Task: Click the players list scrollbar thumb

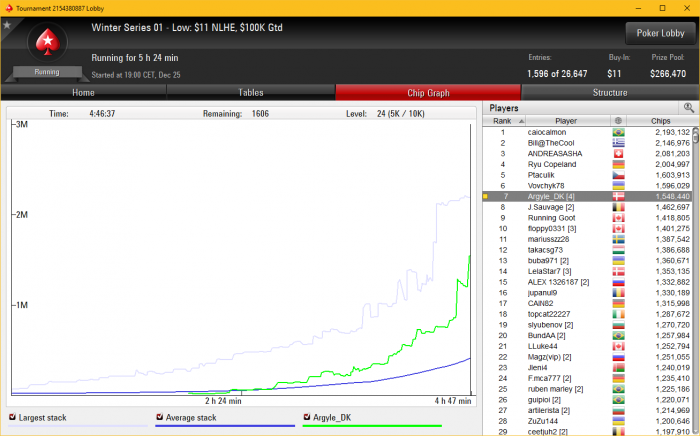Action: [696, 136]
